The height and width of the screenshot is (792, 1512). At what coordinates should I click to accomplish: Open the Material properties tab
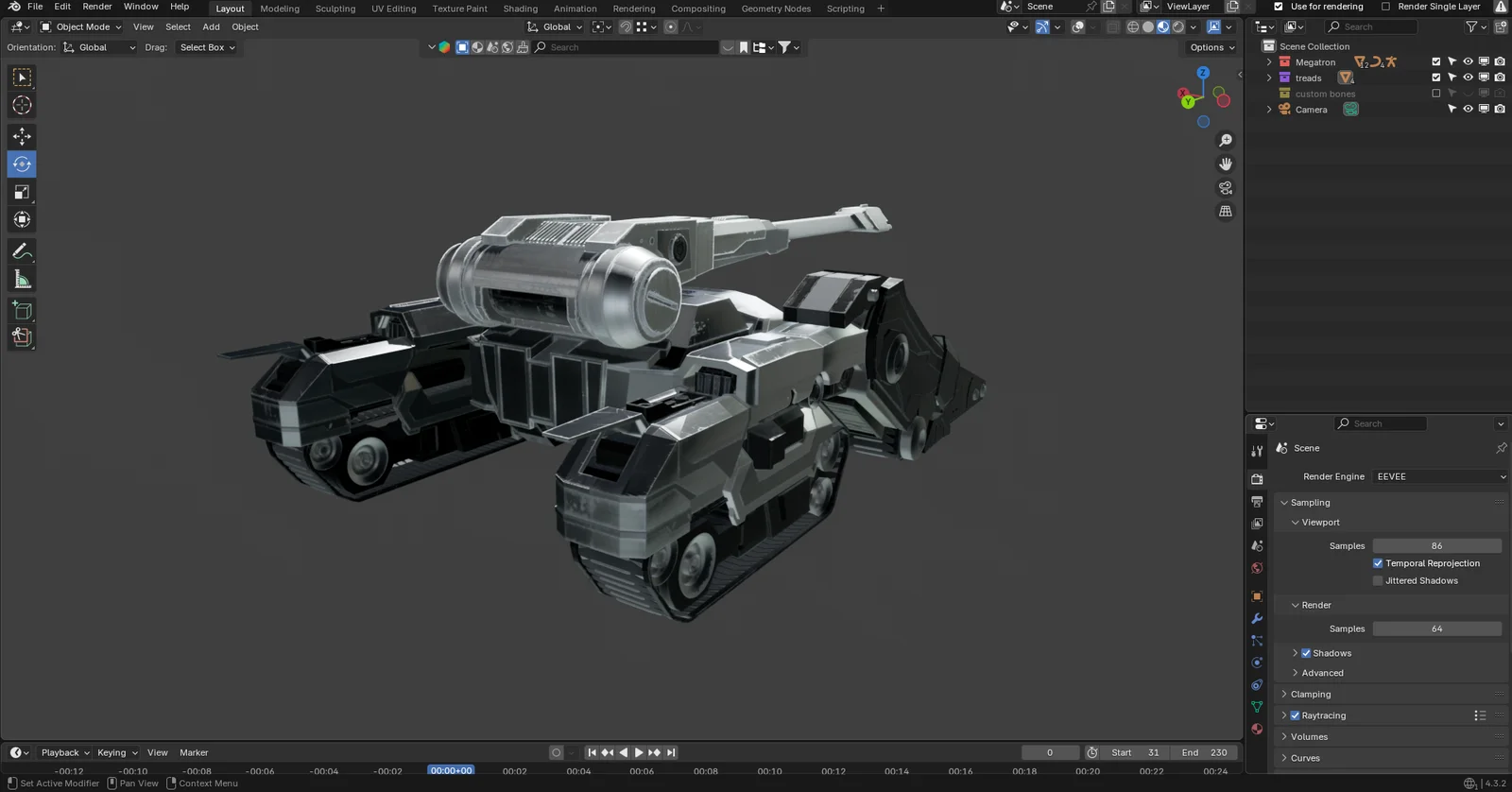tap(1257, 729)
